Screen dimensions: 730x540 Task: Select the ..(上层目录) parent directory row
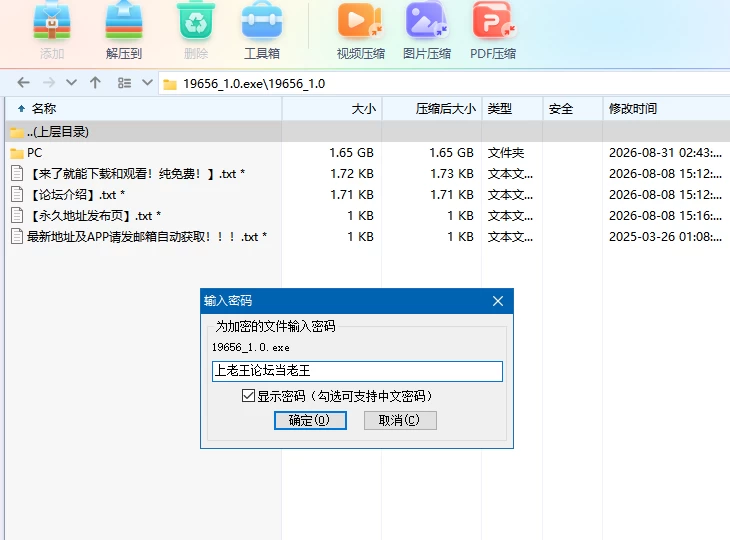(x=368, y=132)
